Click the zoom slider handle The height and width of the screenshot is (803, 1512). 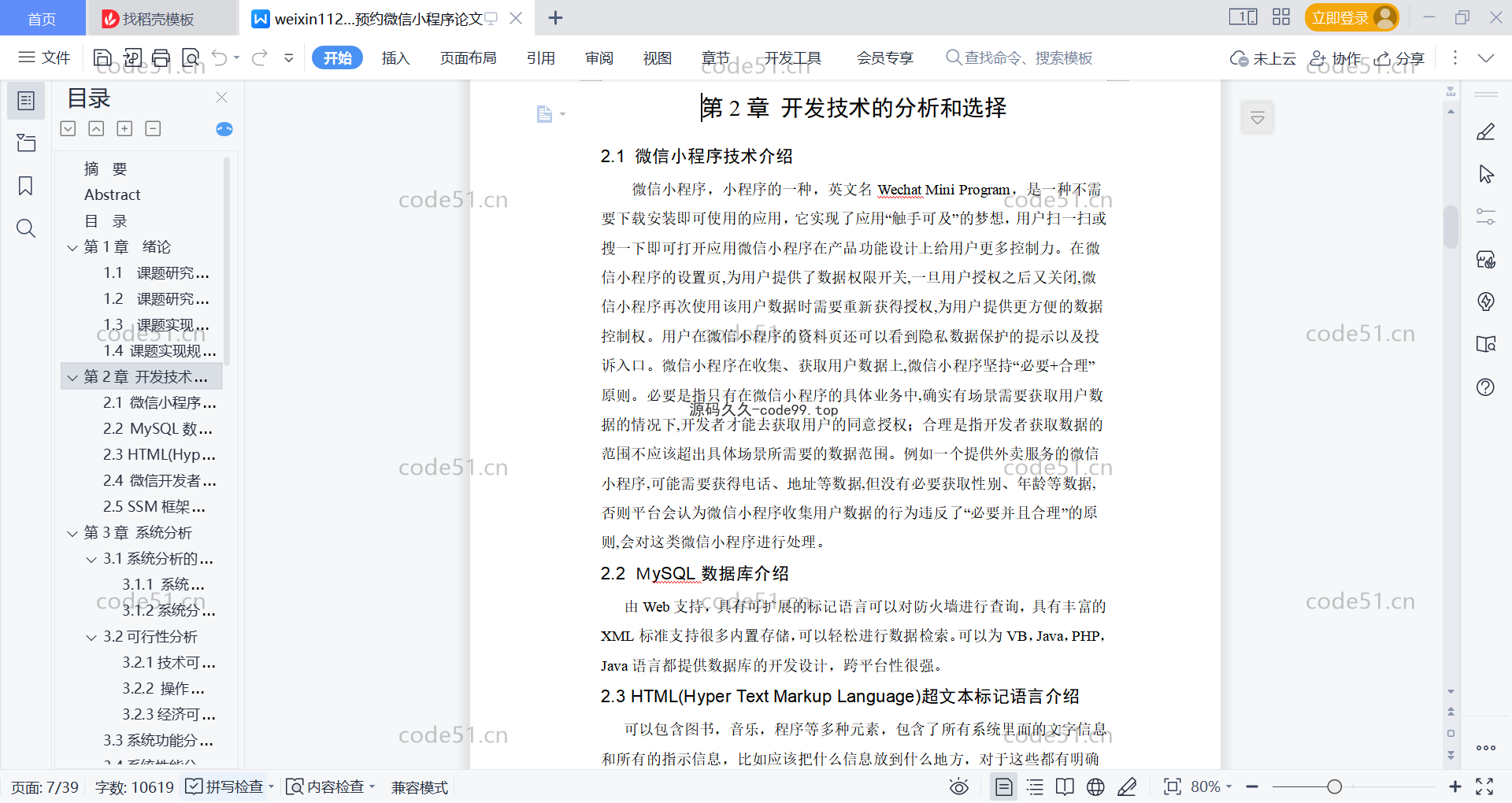click(x=1334, y=786)
